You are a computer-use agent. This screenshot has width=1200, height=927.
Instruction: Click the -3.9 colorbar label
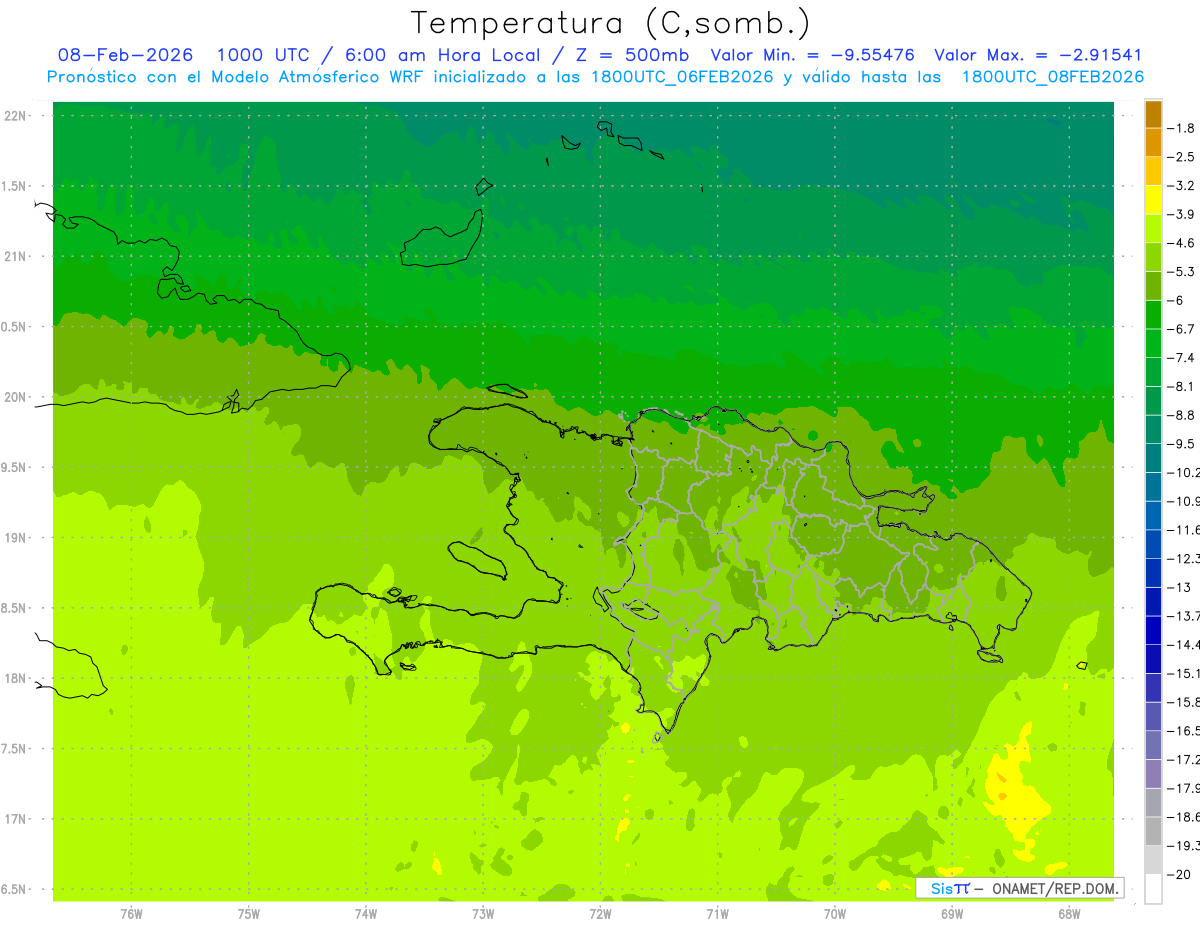[1182, 214]
